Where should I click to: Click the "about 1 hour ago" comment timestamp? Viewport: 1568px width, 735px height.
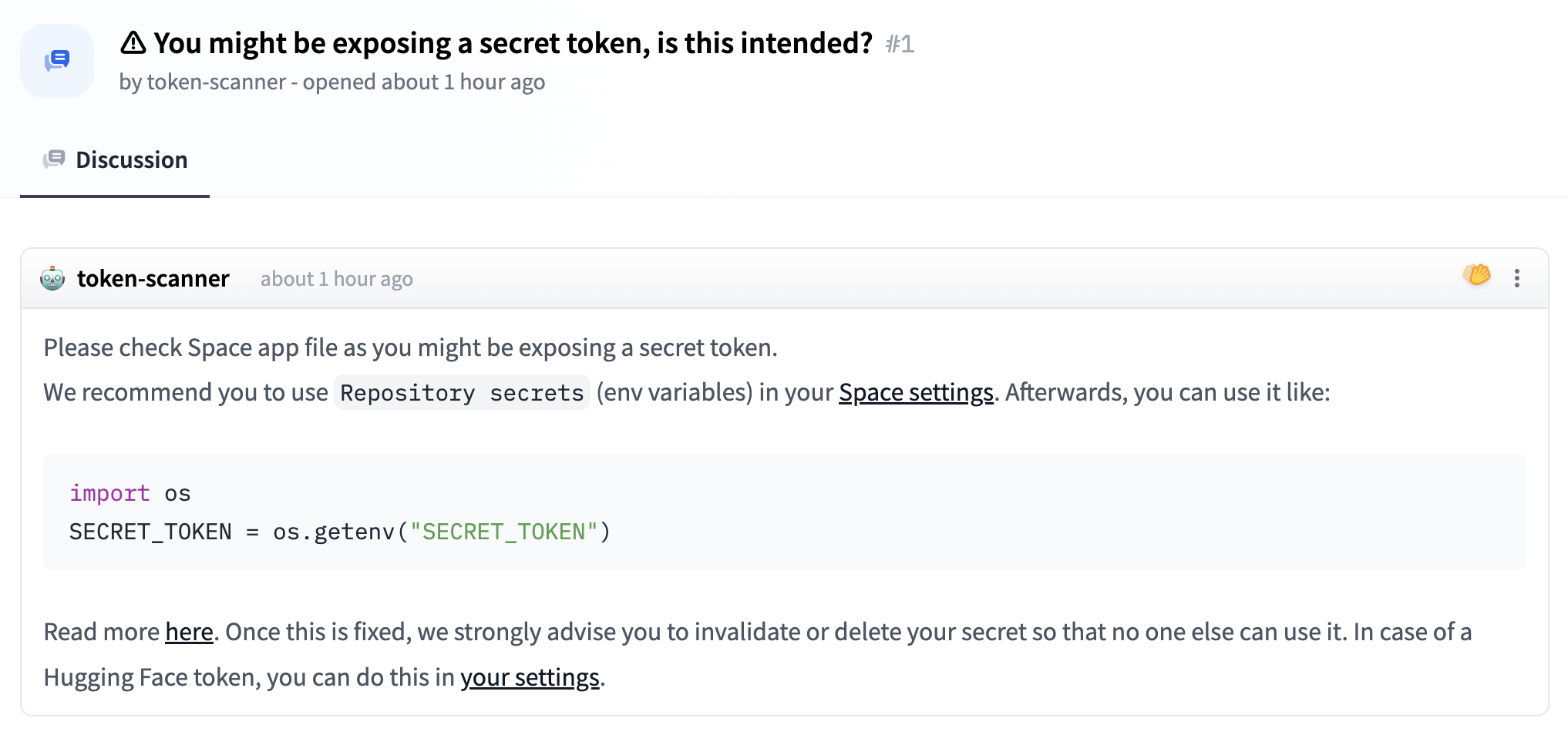(336, 279)
